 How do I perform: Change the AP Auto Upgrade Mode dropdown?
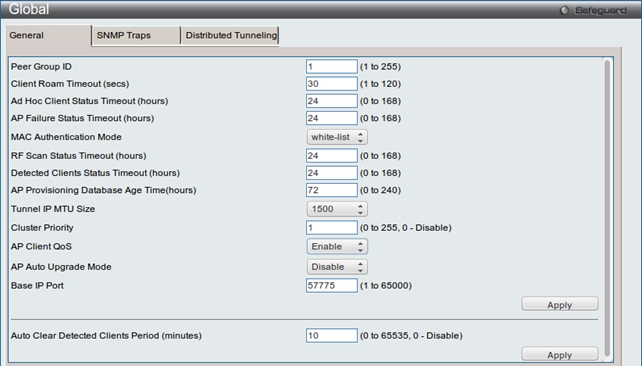point(337,267)
